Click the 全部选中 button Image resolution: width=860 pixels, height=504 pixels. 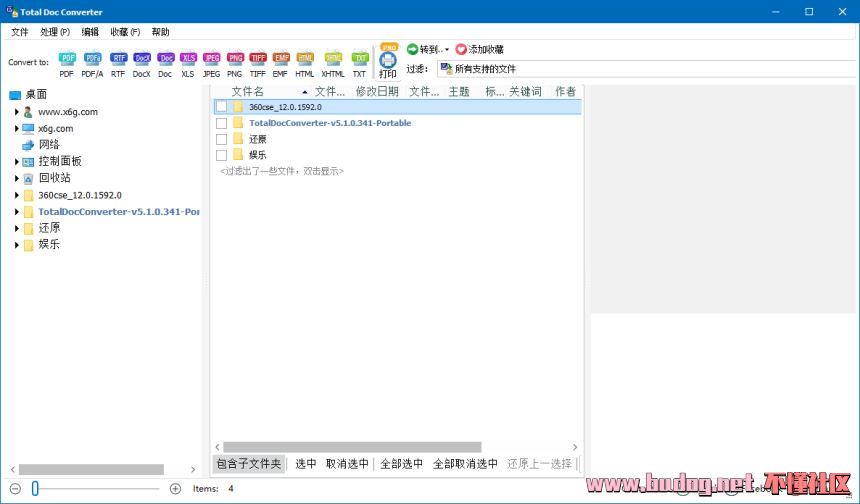(401, 464)
